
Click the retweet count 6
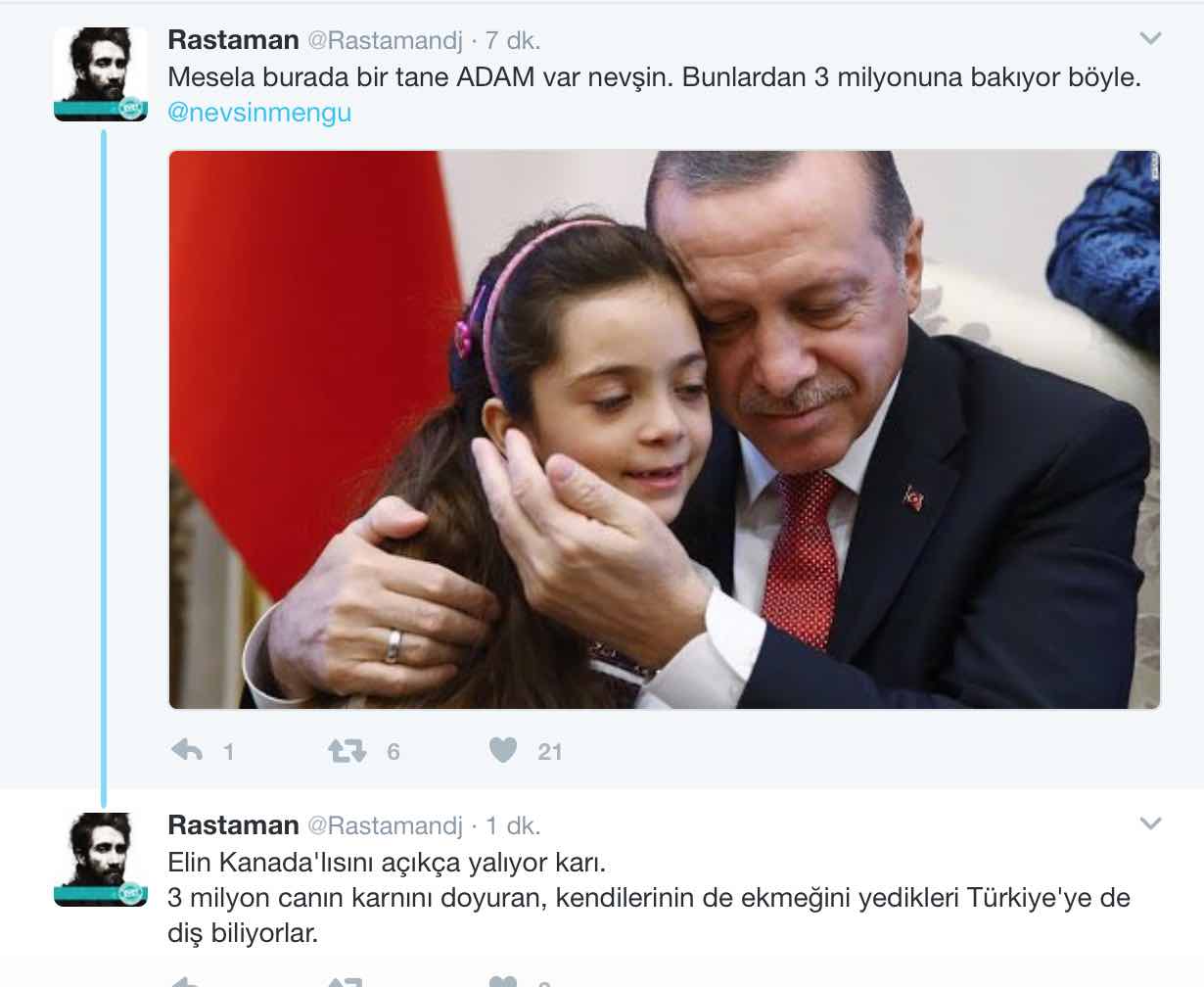[x=394, y=752]
